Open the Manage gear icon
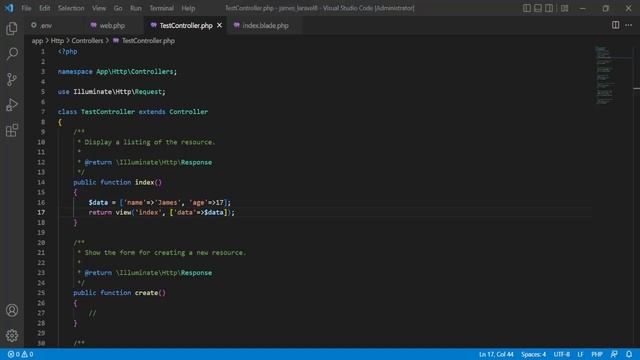This screenshot has width=640, height=360. pos(12,336)
